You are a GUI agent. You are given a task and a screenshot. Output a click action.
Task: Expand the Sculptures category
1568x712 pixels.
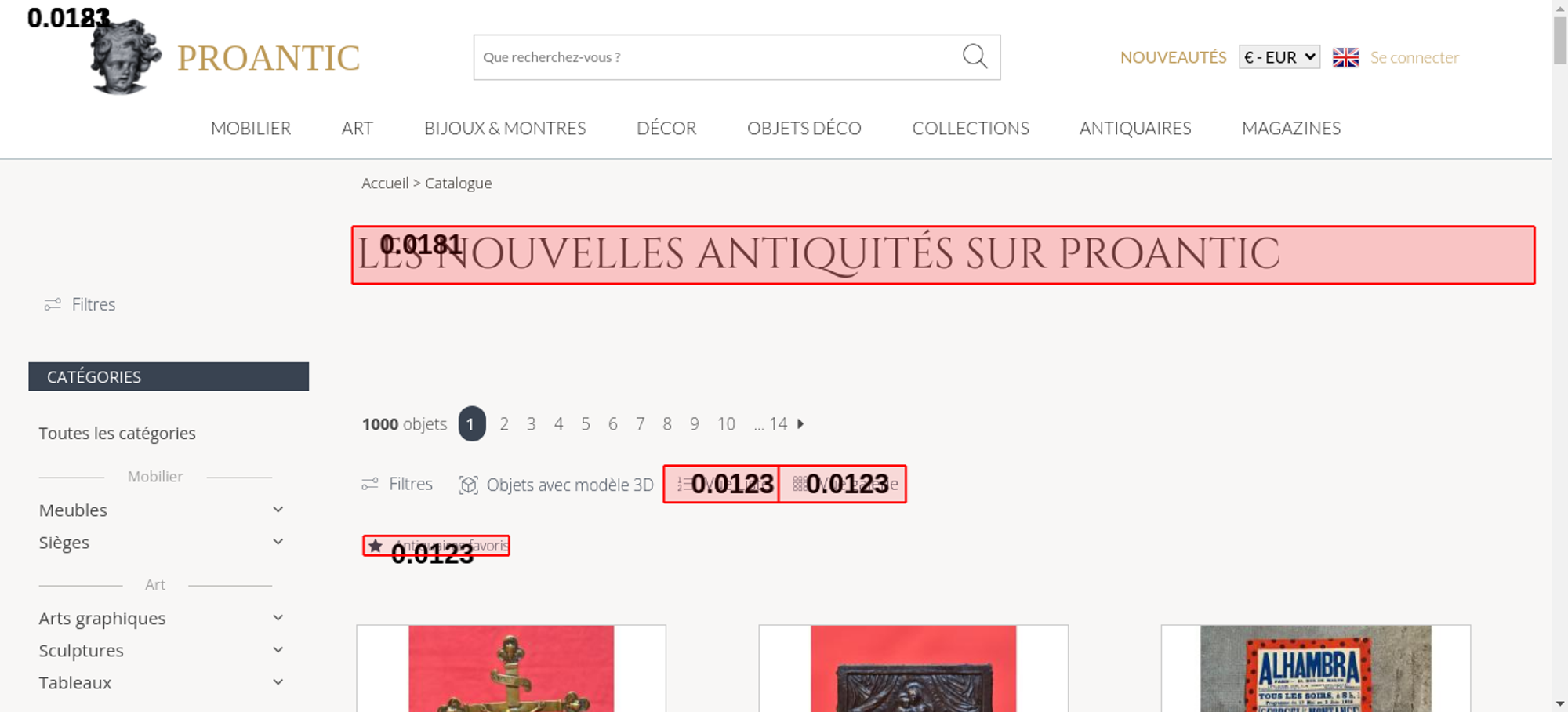point(278,650)
